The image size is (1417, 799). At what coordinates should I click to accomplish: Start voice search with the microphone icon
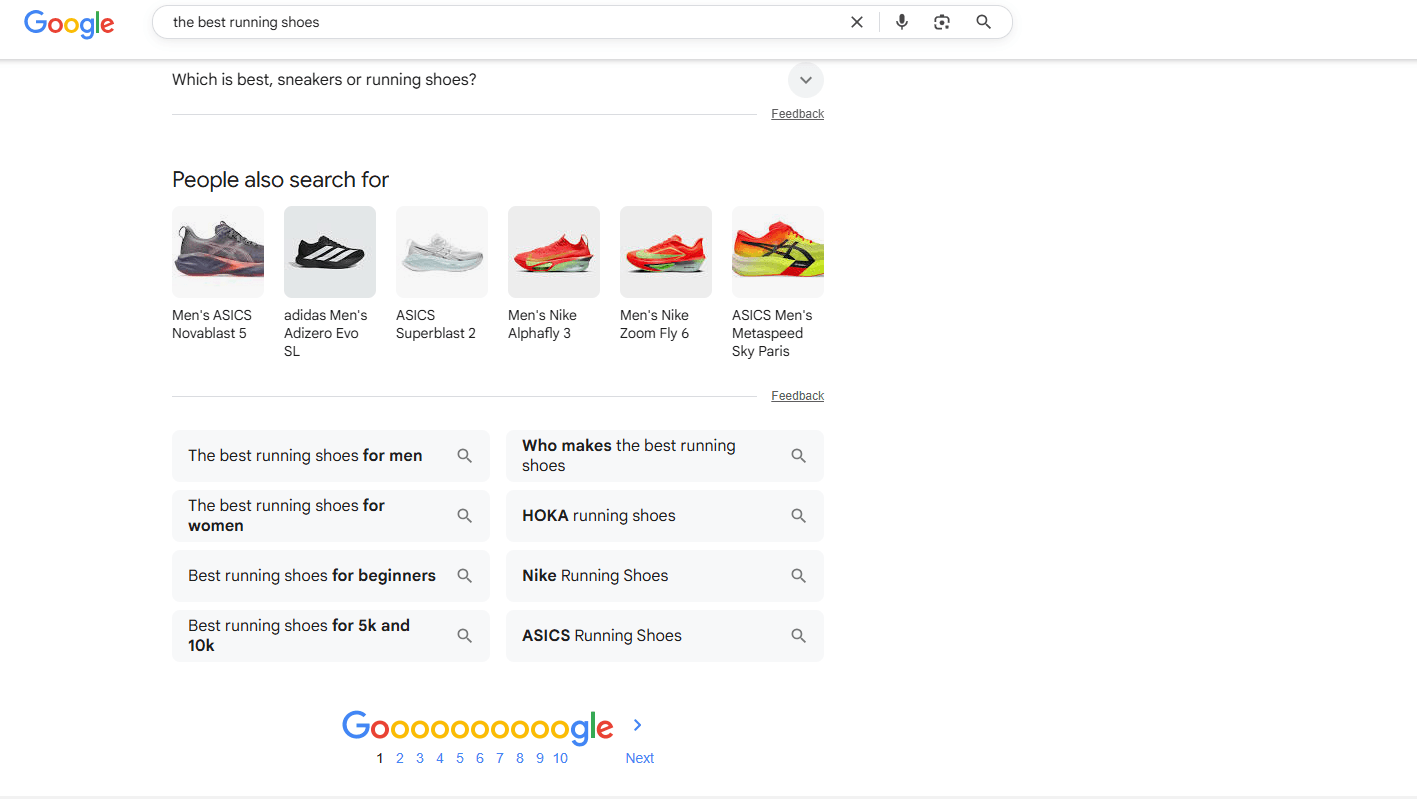click(x=902, y=22)
